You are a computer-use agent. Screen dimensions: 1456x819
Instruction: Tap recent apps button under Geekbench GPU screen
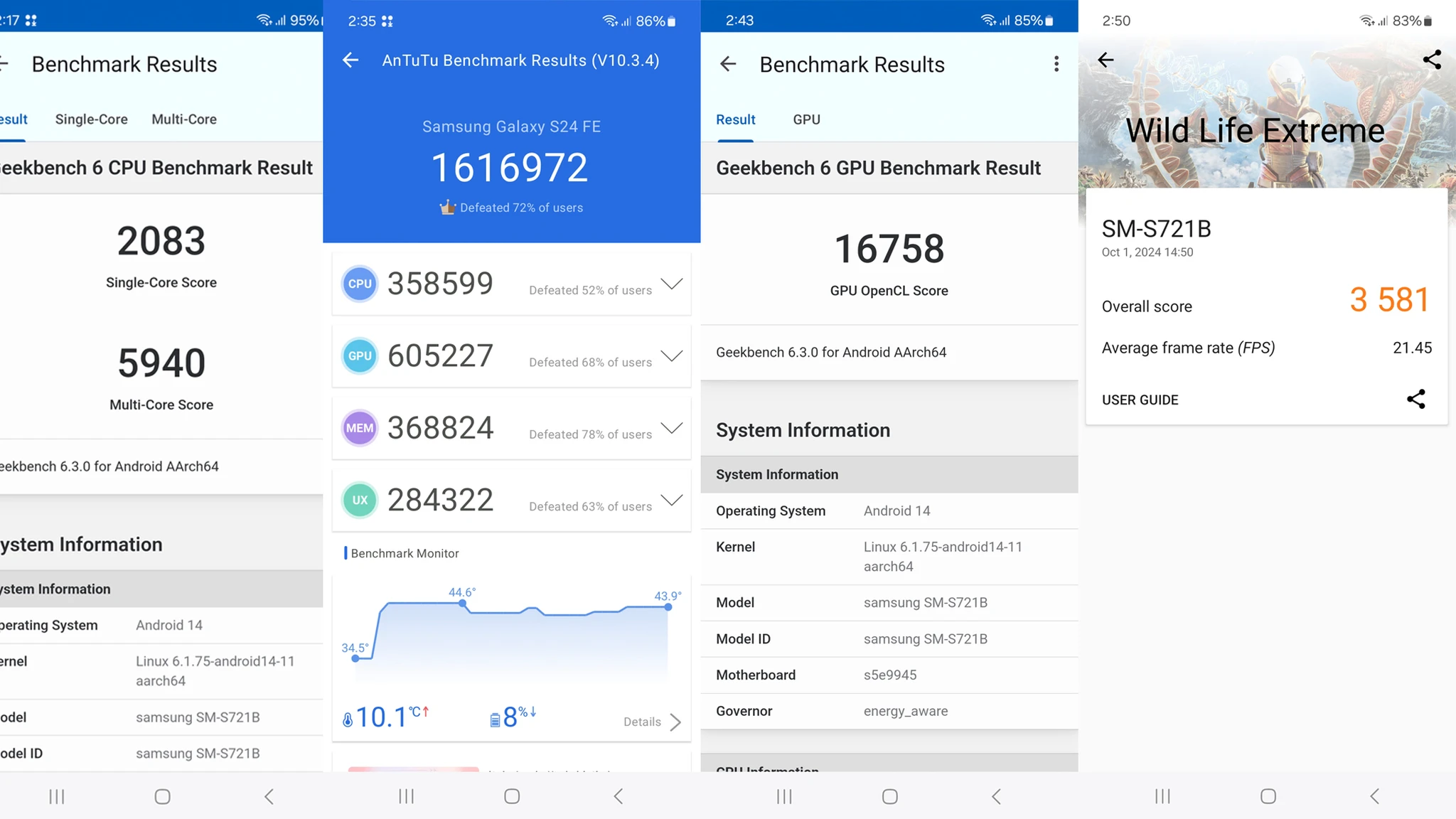pyautogui.click(x=784, y=796)
